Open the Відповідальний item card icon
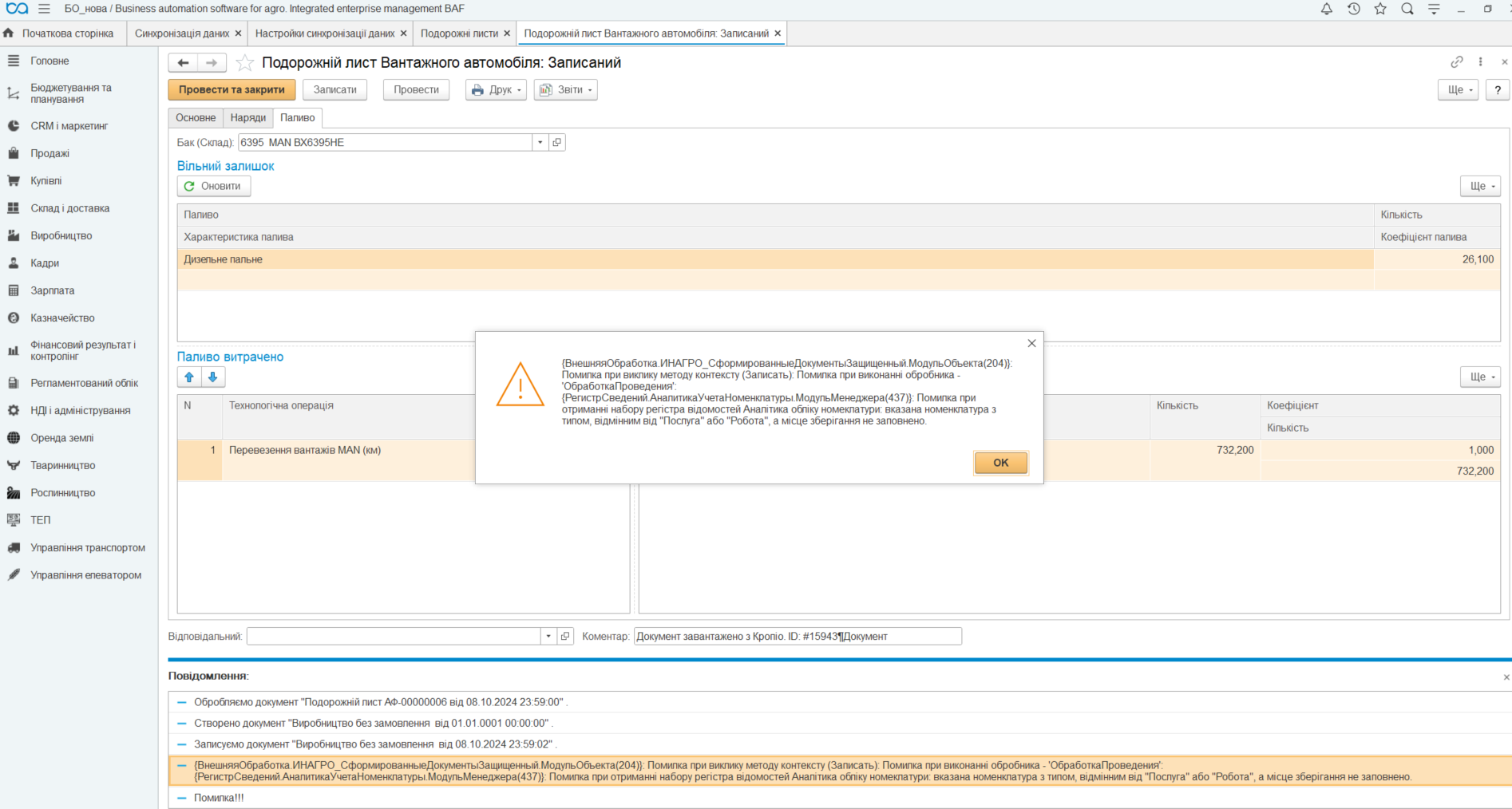 point(565,636)
